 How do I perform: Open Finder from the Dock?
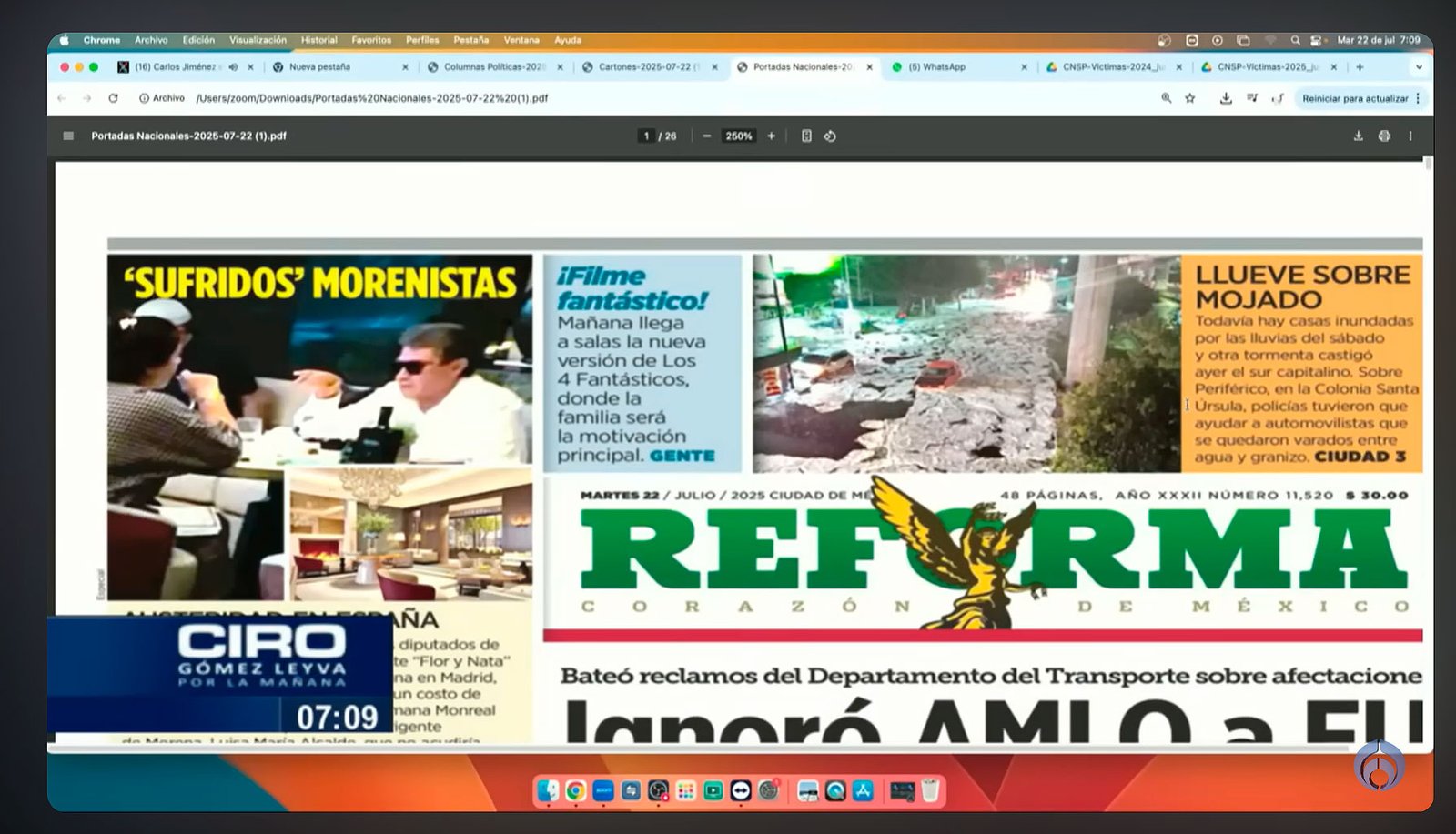[x=548, y=791]
